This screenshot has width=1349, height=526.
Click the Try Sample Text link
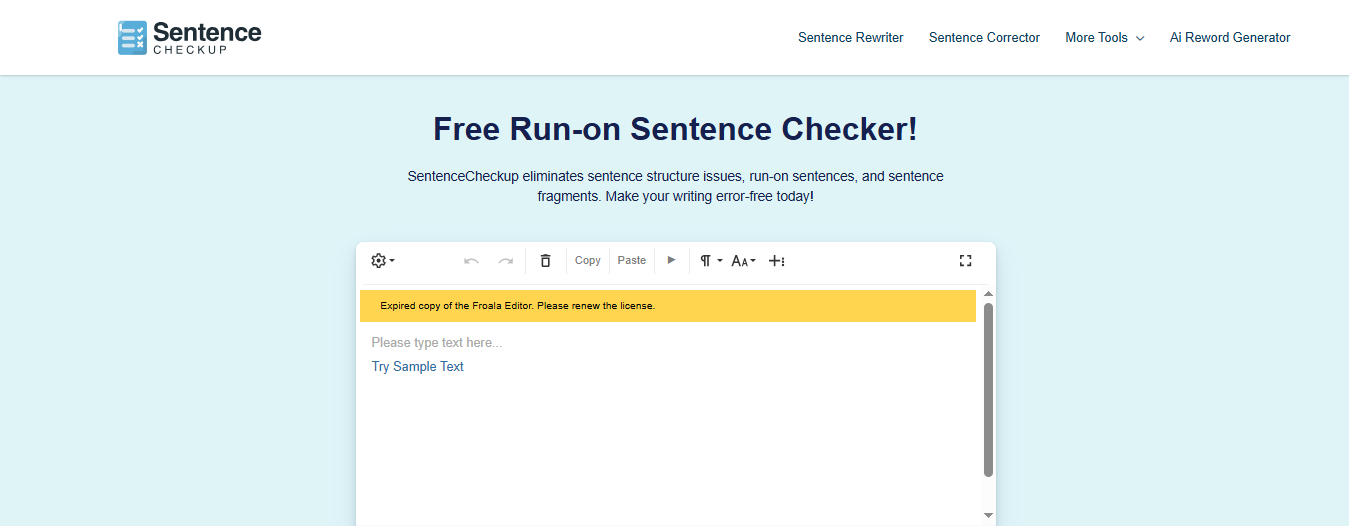click(418, 367)
